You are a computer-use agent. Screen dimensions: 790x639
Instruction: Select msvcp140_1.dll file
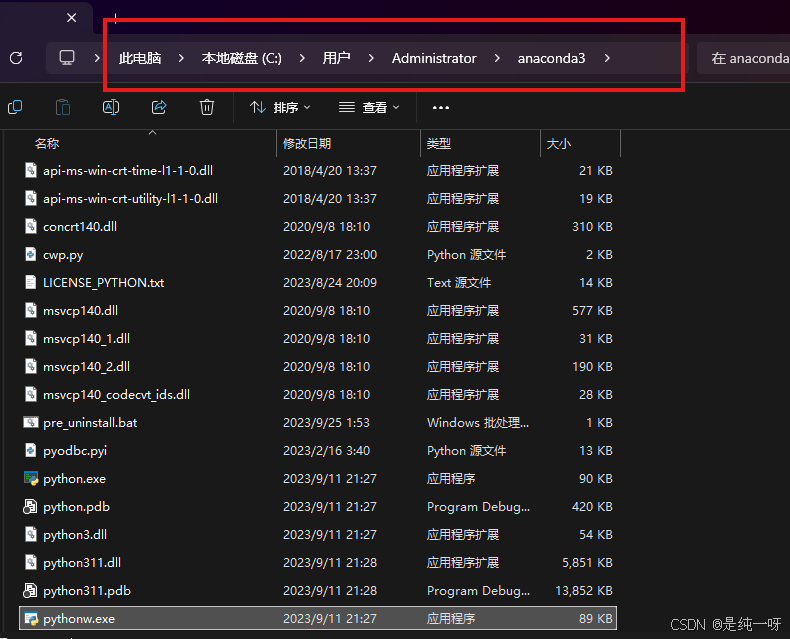coord(87,339)
